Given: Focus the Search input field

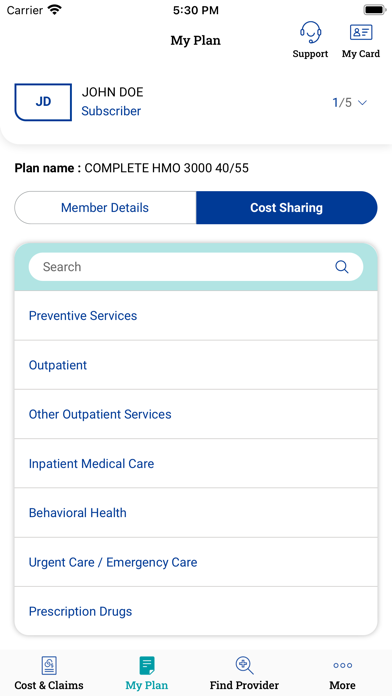Looking at the screenshot, I should [196, 267].
